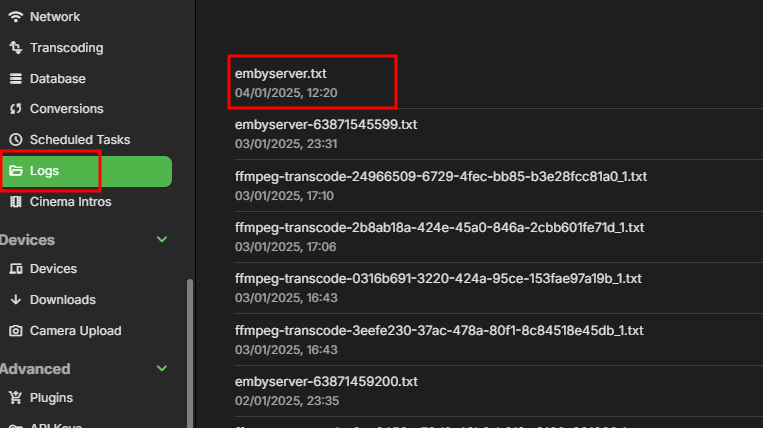Click the Network wifi icon

[x=16, y=17]
